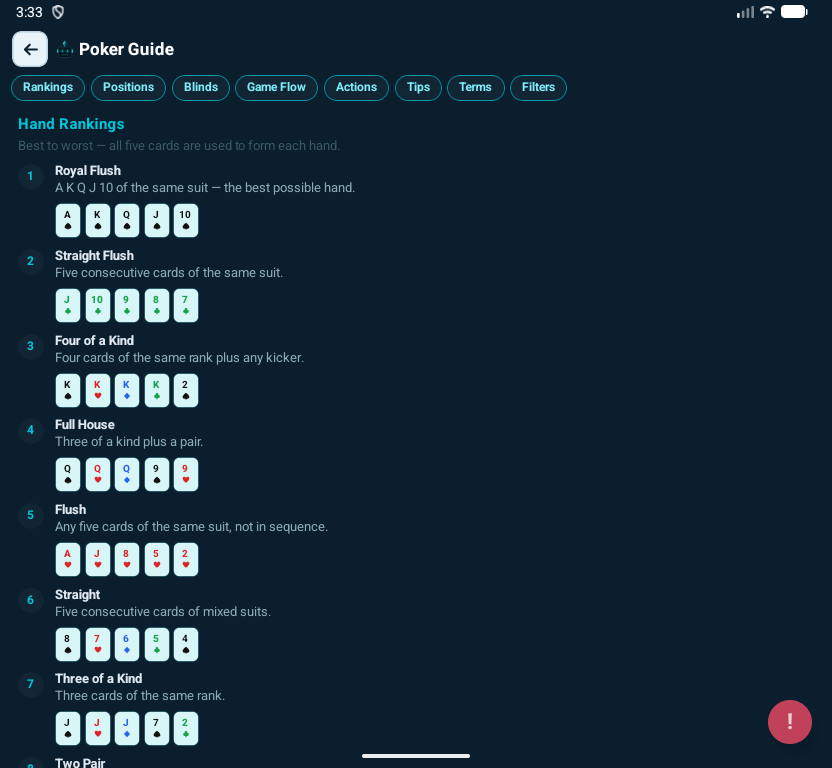Select the Jack of clubs in Straight Flush

(68, 305)
